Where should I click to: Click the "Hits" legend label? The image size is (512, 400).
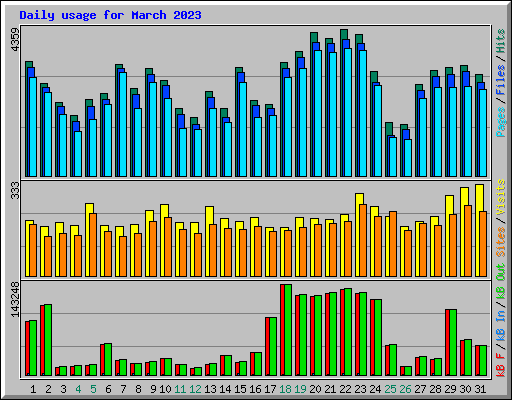501,41
